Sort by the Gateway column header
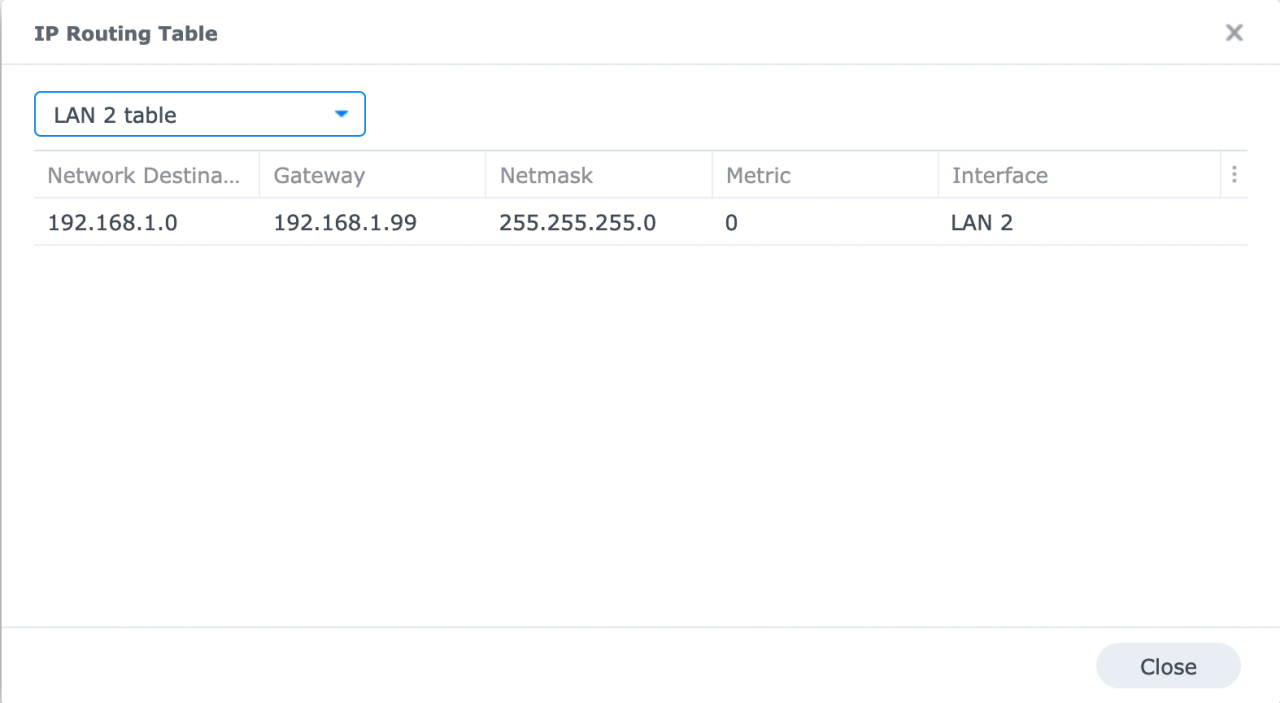Screen dimensions: 1280x703 pos(319,174)
